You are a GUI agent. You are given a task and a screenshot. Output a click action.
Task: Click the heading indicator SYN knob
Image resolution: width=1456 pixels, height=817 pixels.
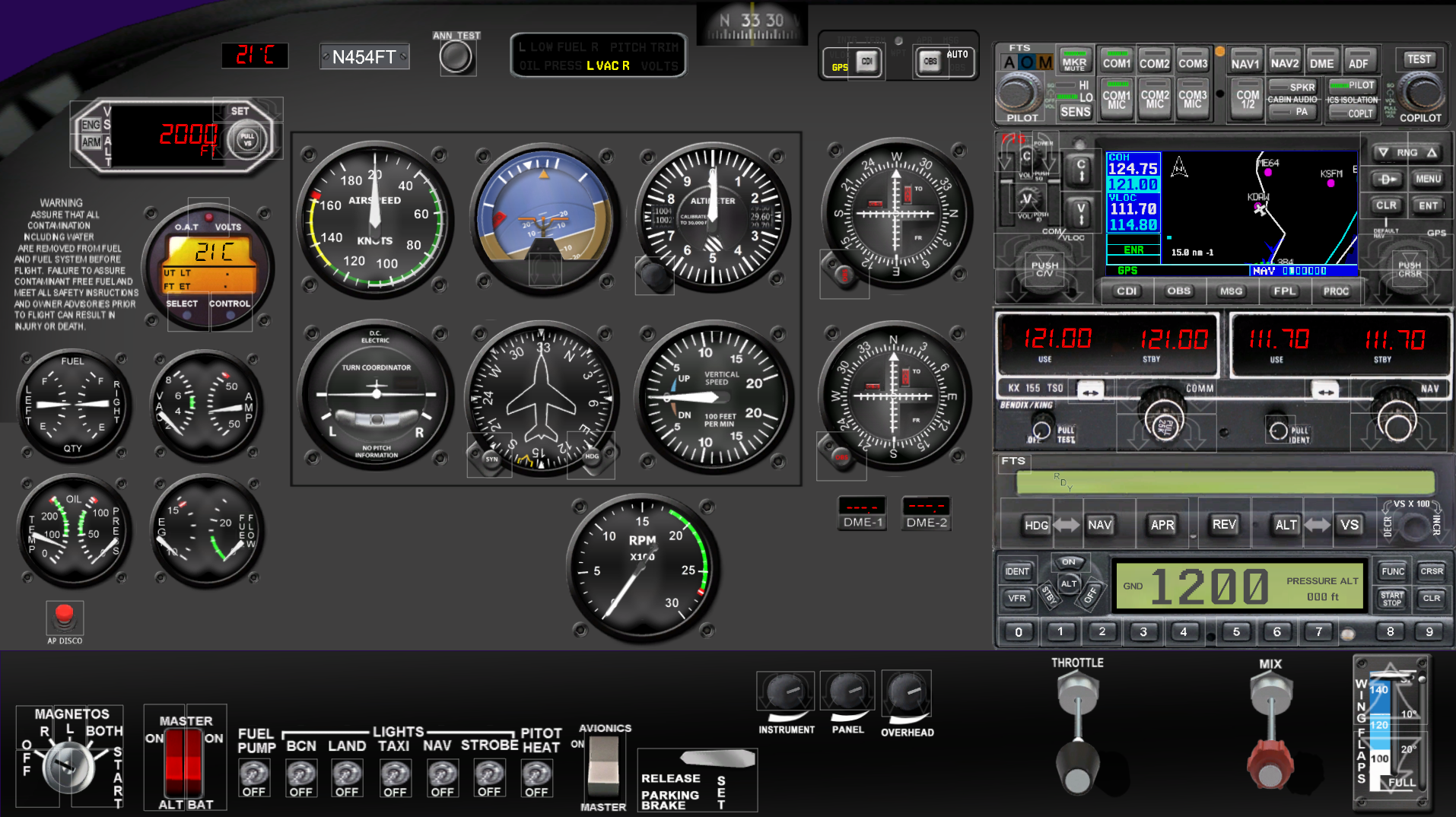pyautogui.click(x=491, y=458)
